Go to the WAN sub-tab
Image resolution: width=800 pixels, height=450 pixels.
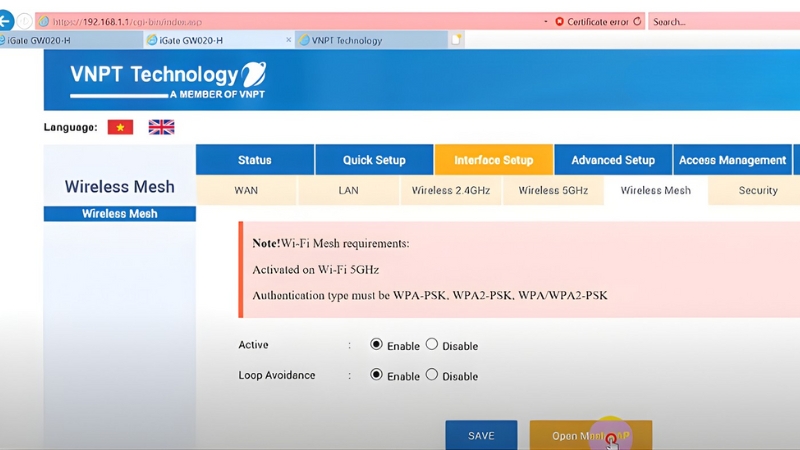point(246,190)
